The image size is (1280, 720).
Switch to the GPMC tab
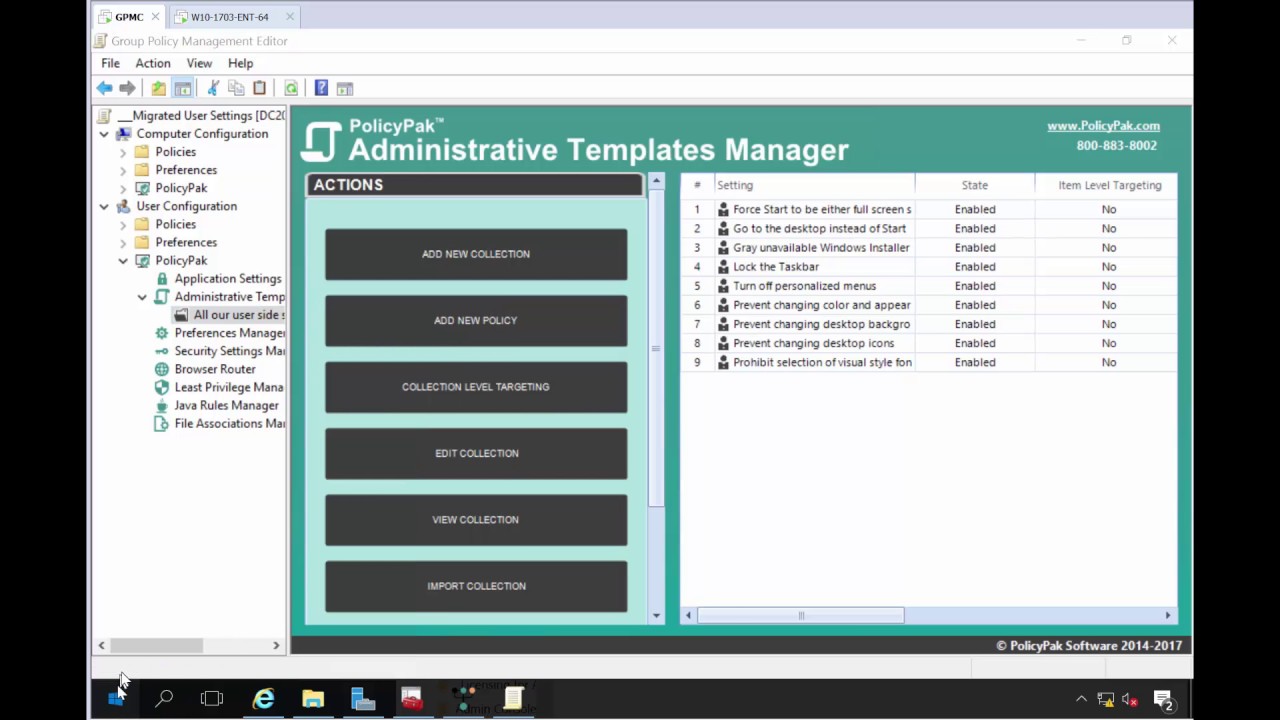pos(129,17)
